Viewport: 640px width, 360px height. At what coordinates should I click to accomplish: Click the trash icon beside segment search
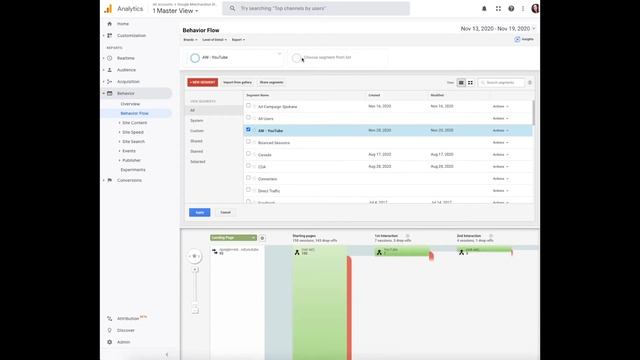coord(530,82)
